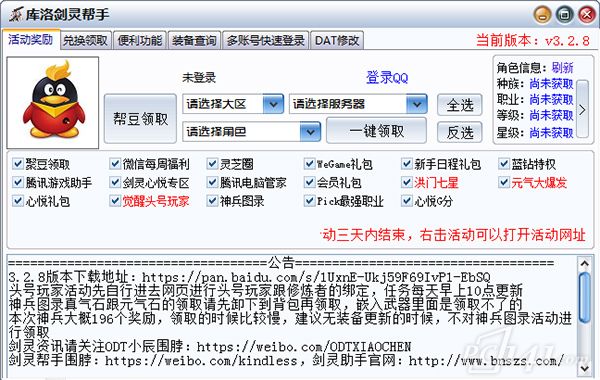
Task: Switch to the 活动奖励 tab
Action: point(31,39)
